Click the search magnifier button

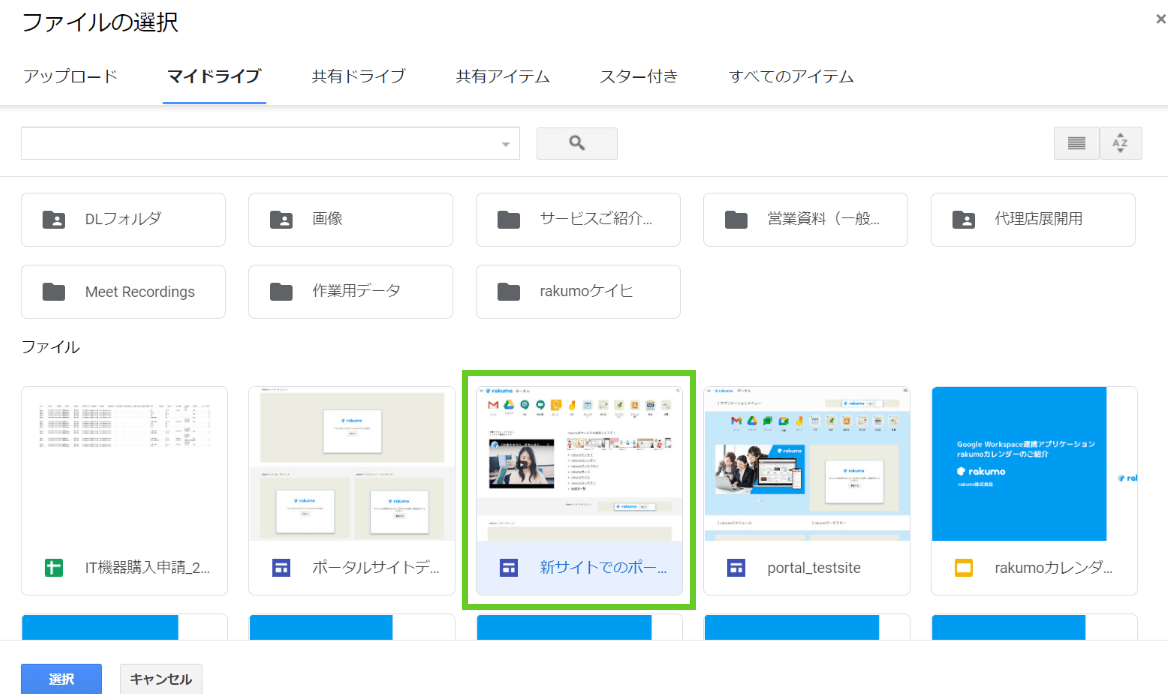[577, 143]
